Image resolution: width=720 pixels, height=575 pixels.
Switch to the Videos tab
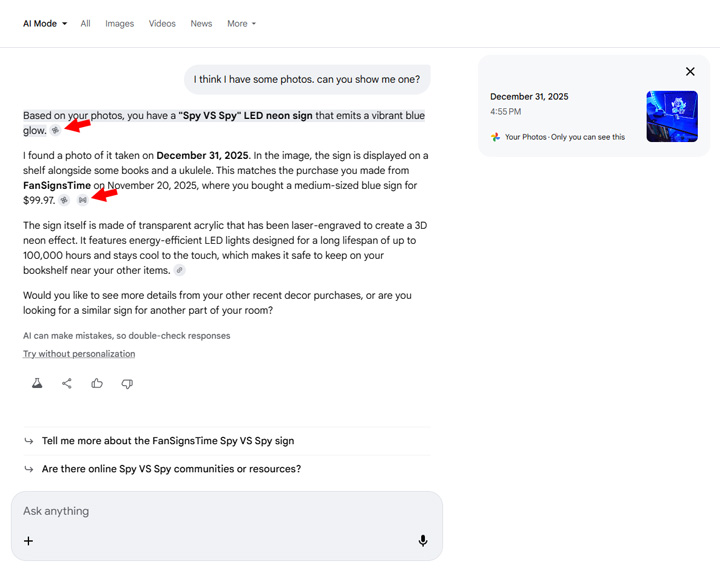point(162,23)
